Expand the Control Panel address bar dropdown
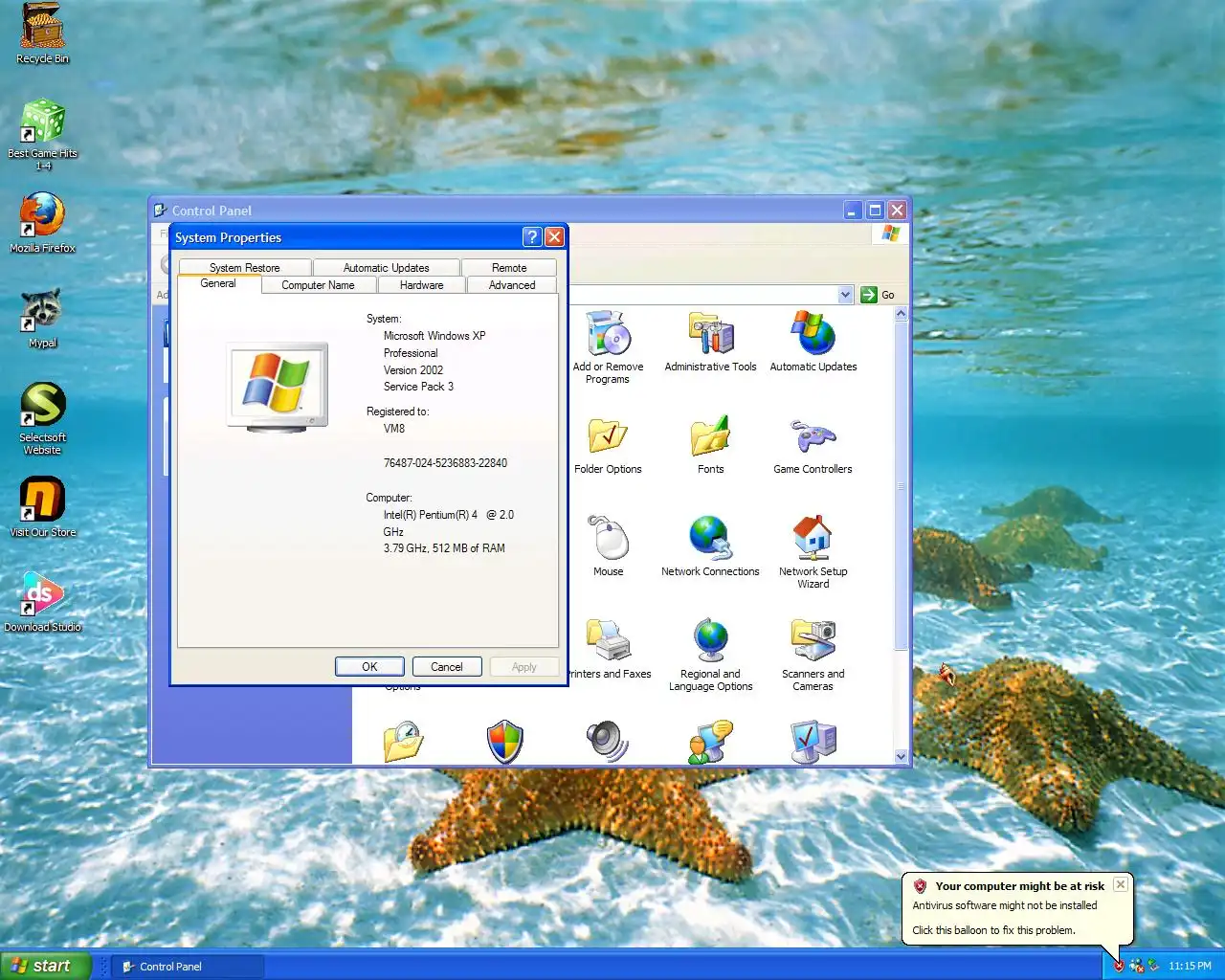1225x980 pixels. point(845,295)
